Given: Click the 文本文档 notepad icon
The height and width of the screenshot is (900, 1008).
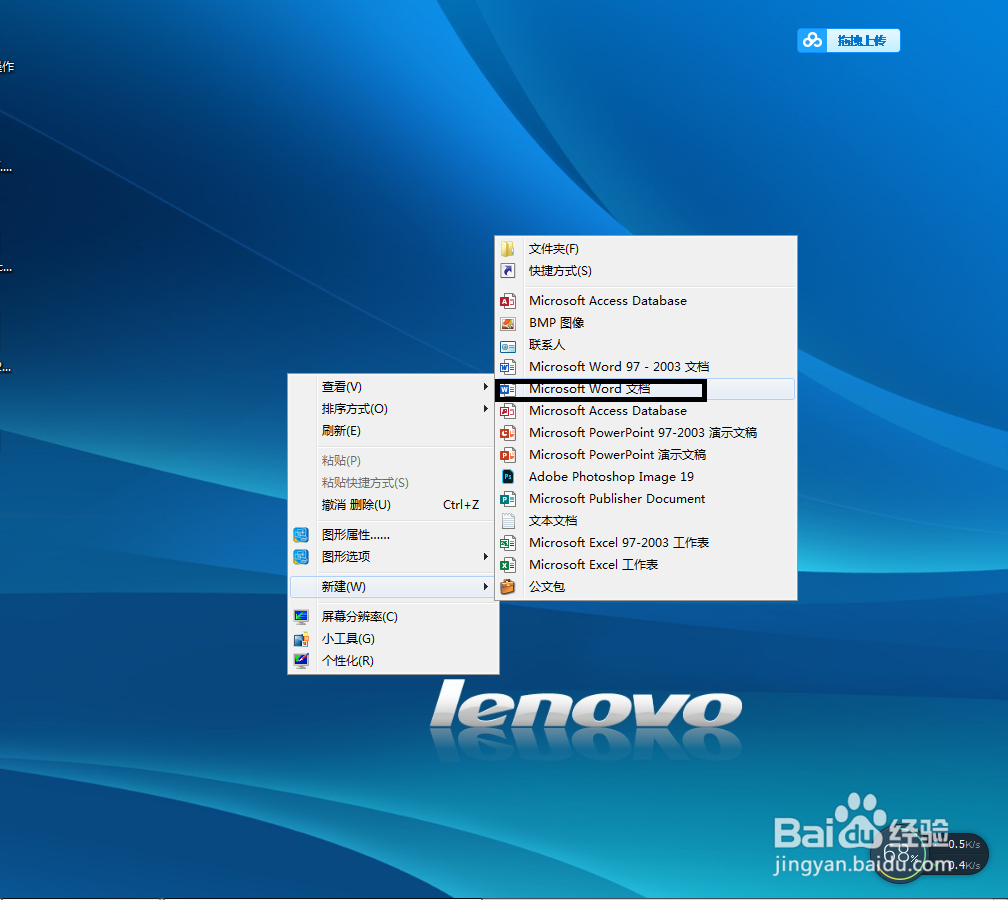Looking at the screenshot, I should 508,521.
